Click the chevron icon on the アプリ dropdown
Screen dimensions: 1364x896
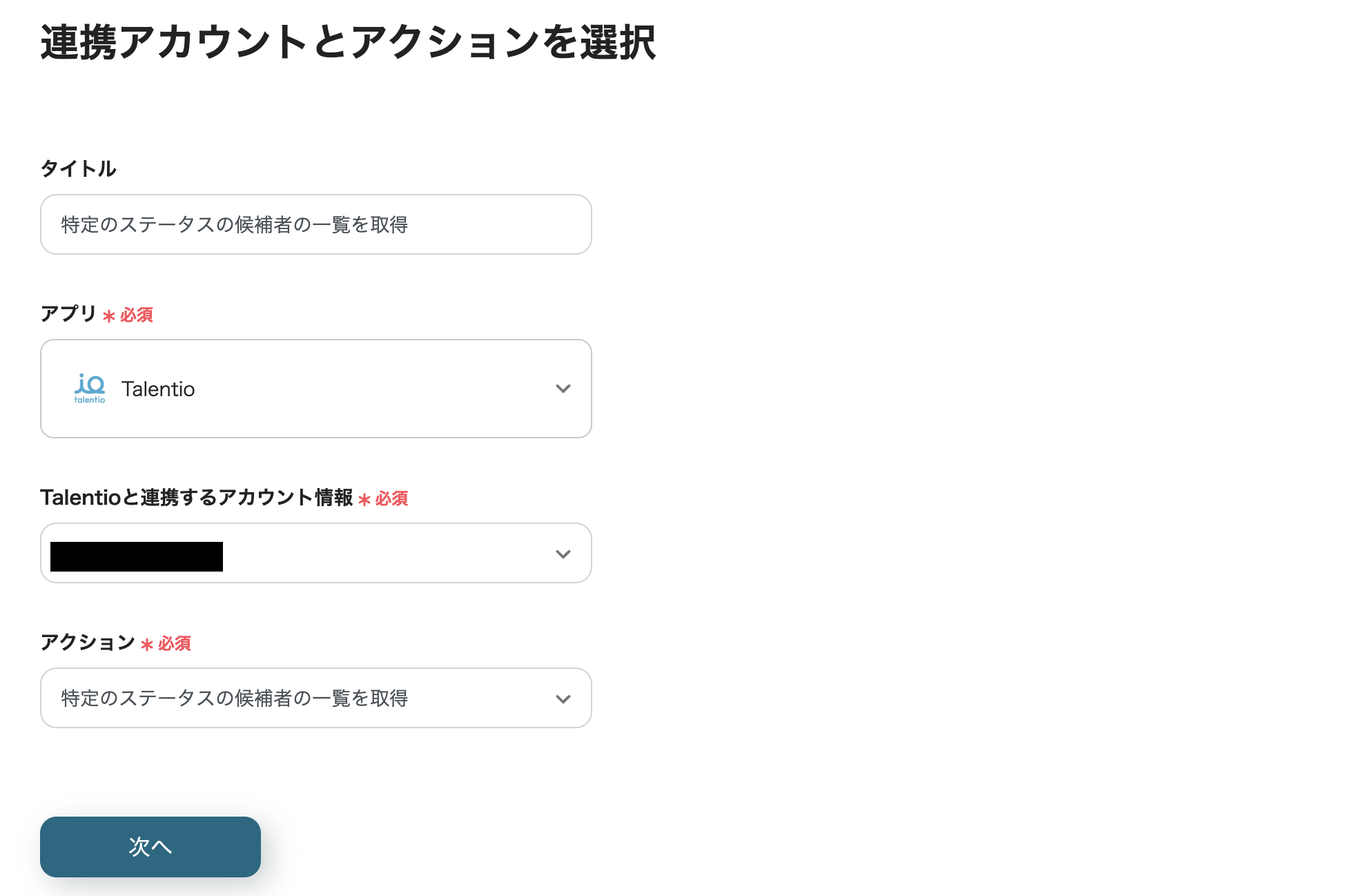563,389
